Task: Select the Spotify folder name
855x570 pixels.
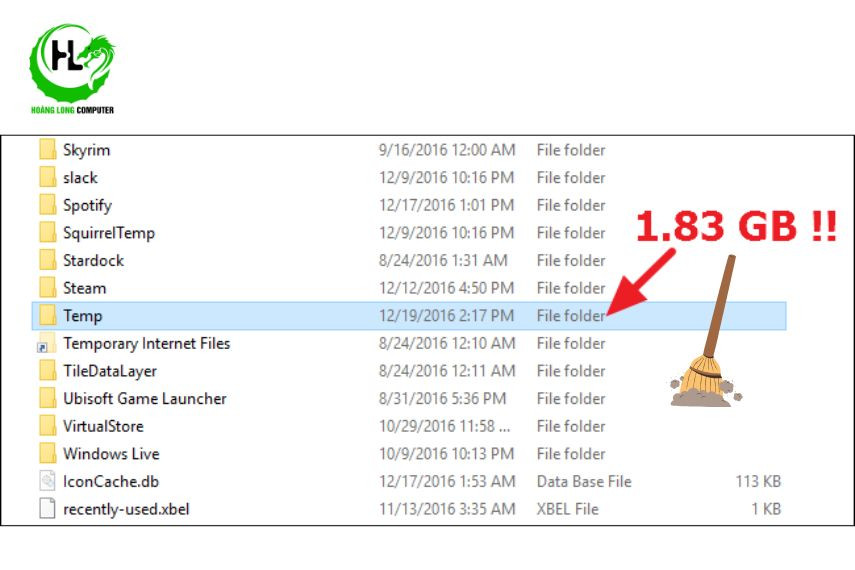Action: (x=88, y=206)
